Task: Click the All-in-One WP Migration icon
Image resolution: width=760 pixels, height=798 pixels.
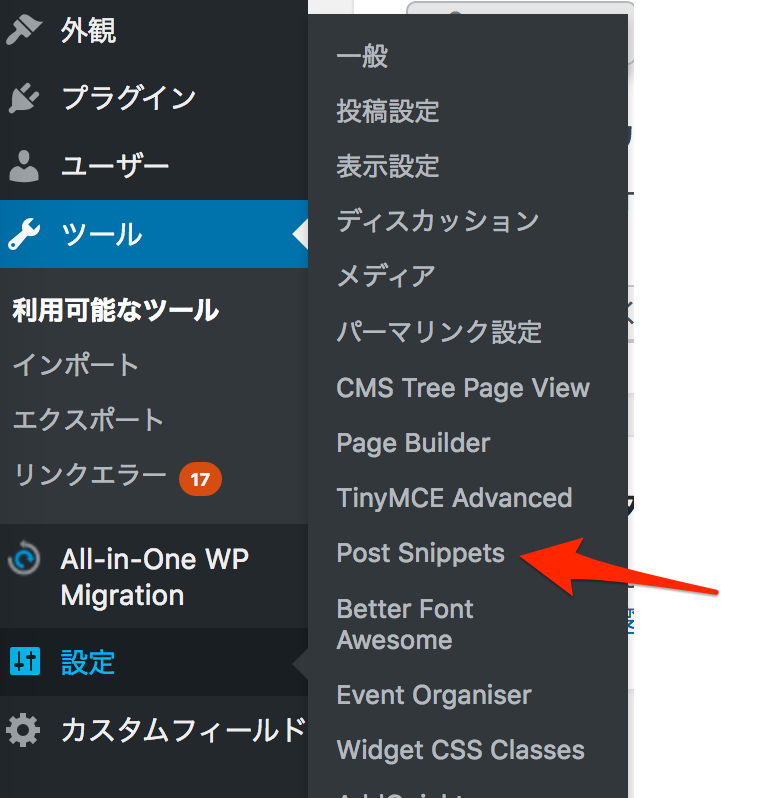Action: tap(23, 558)
